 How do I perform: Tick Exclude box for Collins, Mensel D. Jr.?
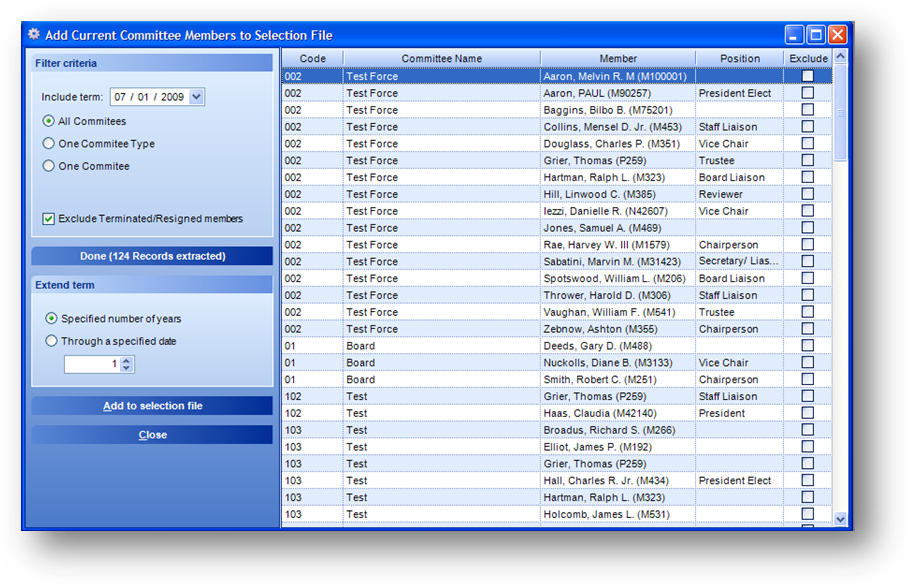coord(807,126)
